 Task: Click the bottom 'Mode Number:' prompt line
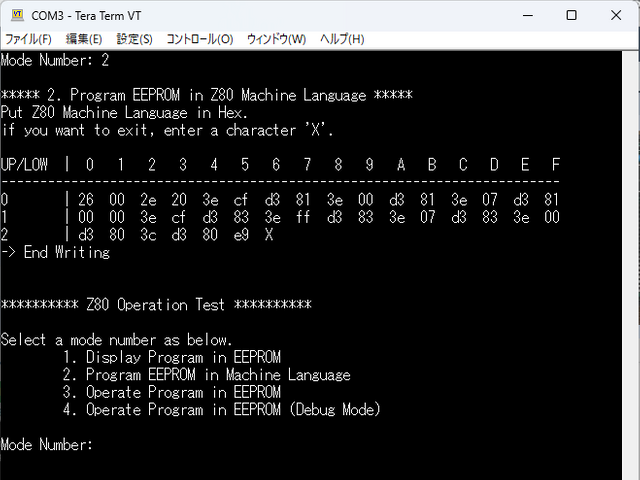point(47,444)
